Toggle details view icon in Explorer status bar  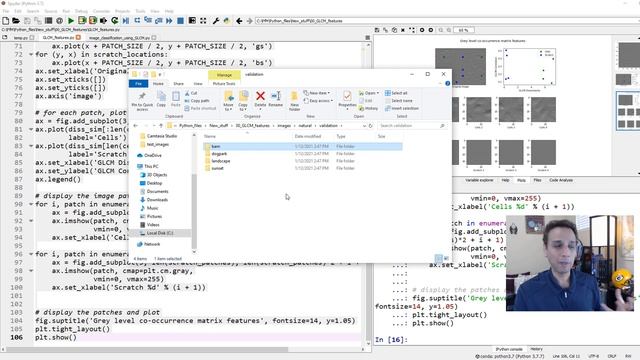click(x=438, y=258)
